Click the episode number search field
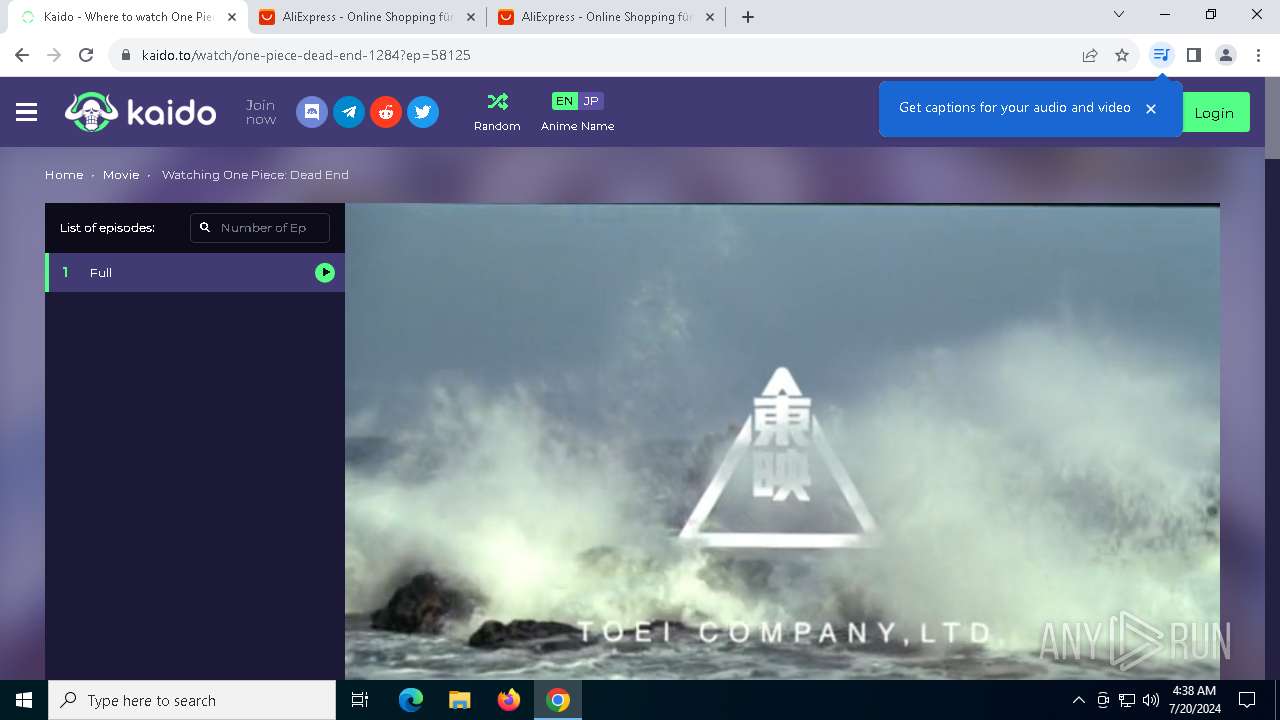Image resolution: width=1280 pixels, height=720 pixels. coord(260,228)
